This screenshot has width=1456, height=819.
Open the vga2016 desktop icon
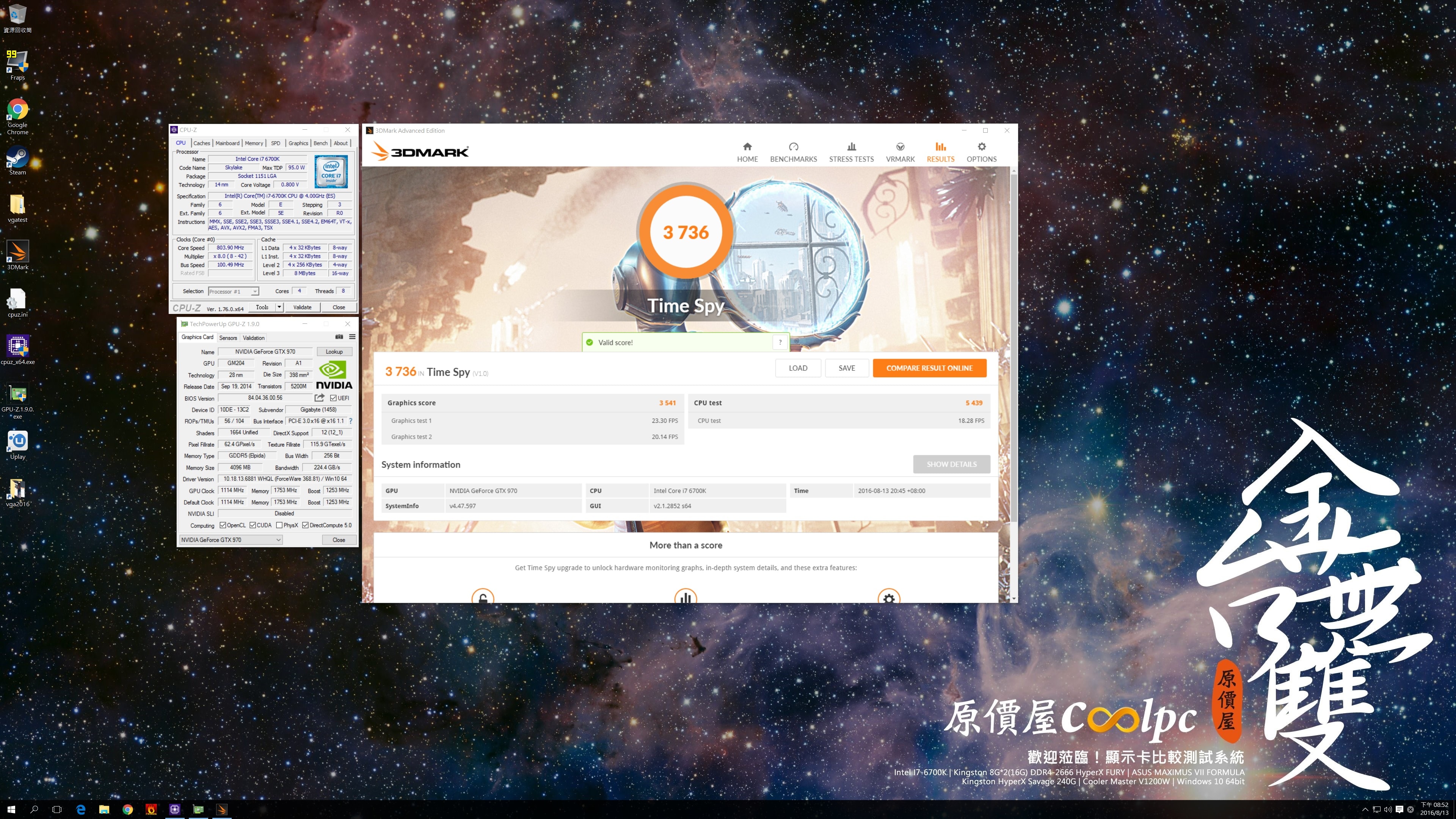17,492
